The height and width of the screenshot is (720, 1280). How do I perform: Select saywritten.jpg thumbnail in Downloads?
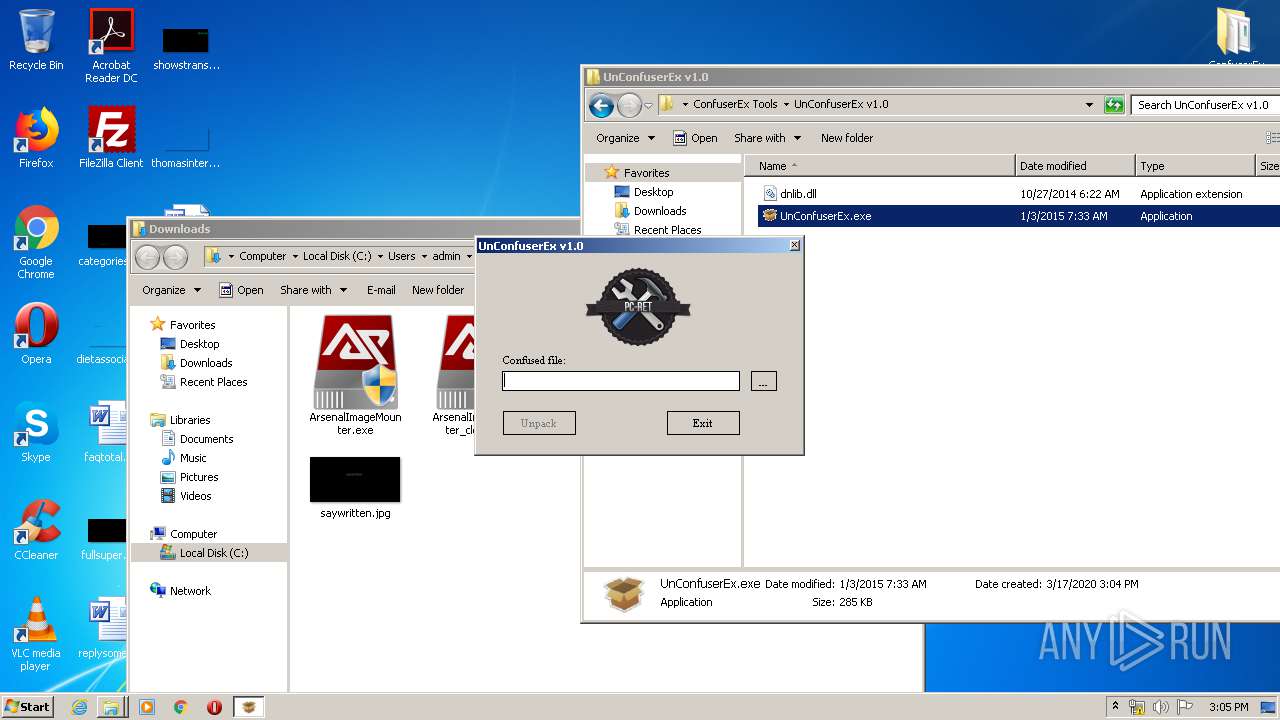pyautogui.click(x=355, y=488)
